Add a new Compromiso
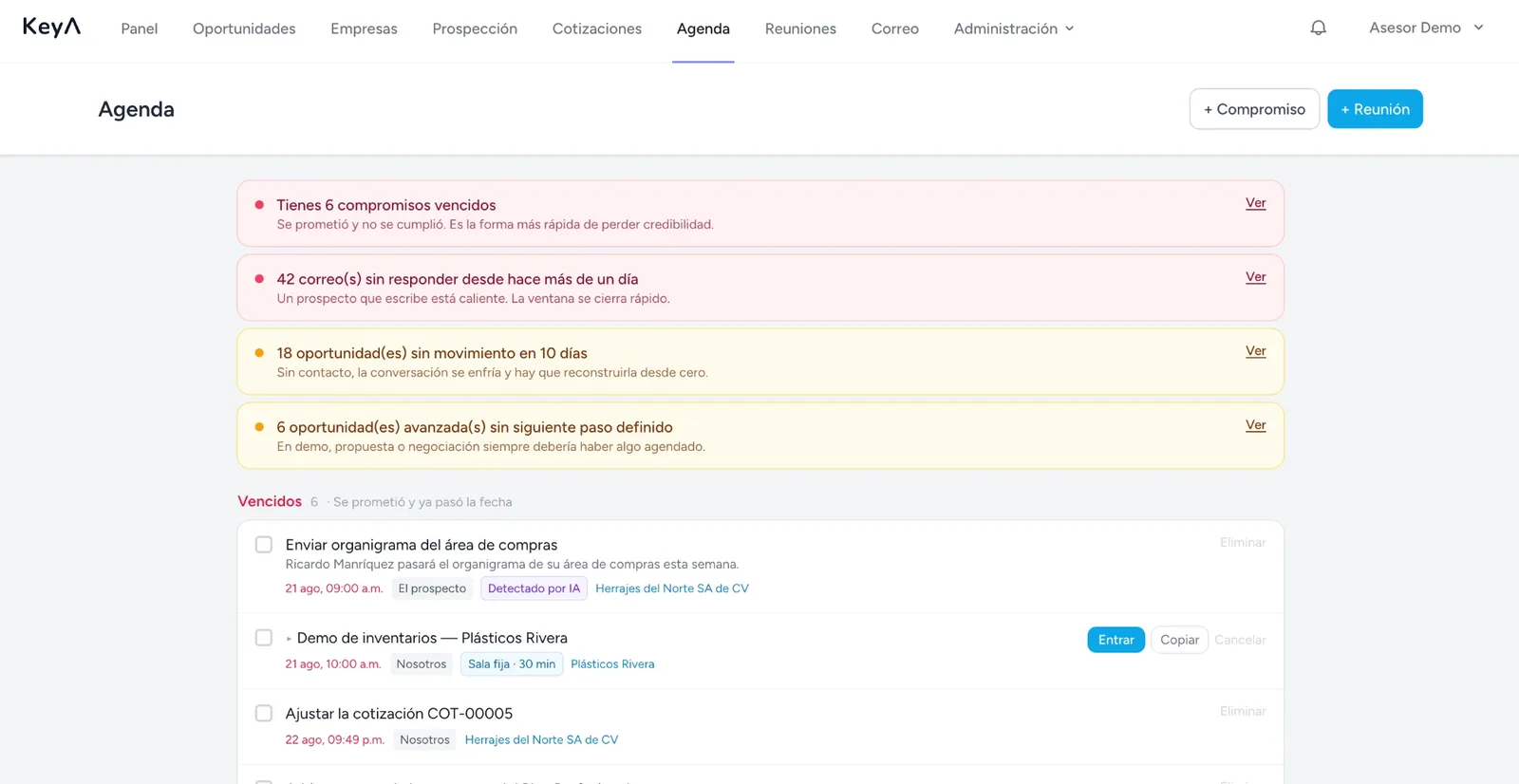 click(1254, 109)
